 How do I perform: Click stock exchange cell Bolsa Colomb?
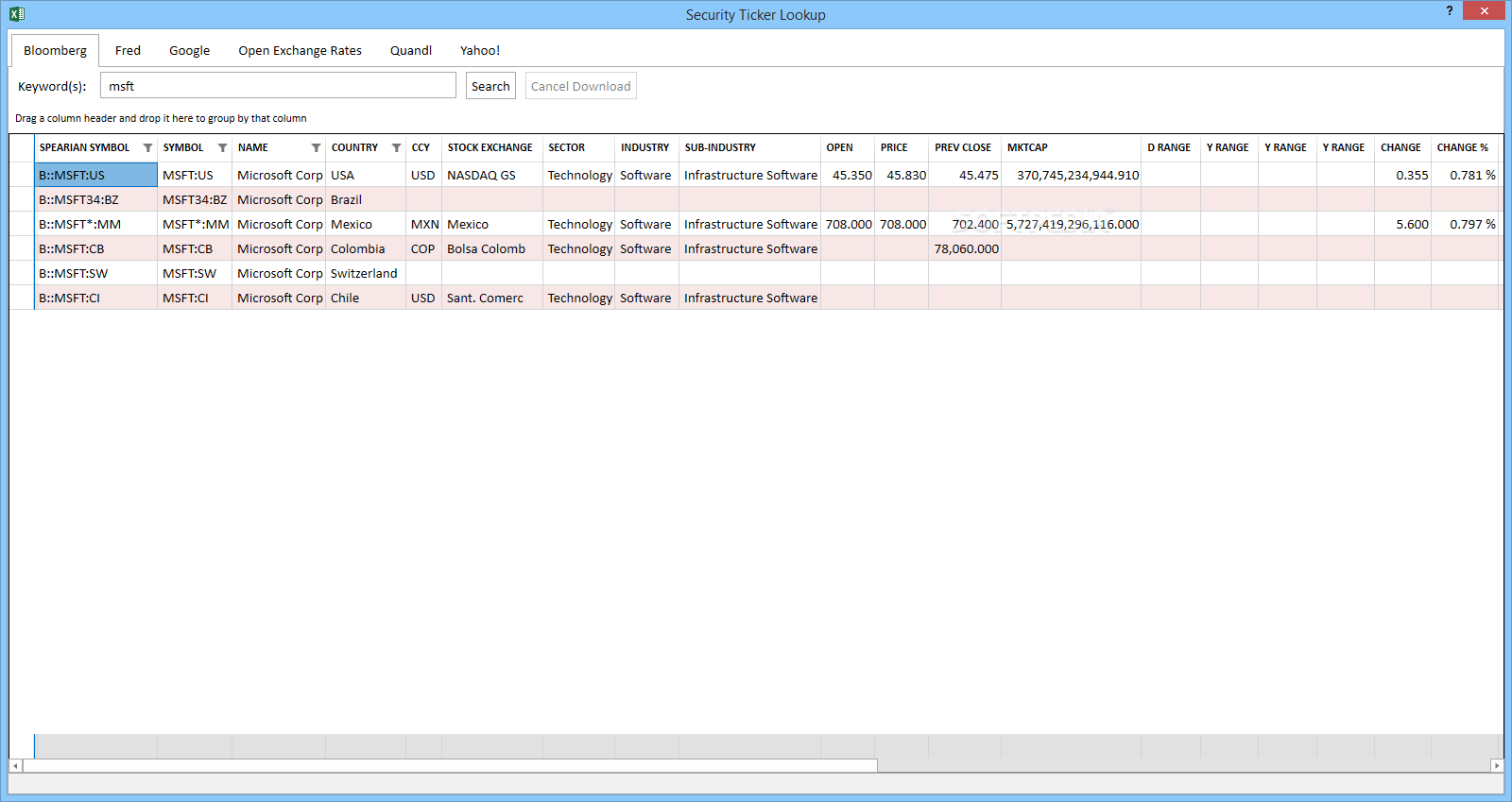click(492, 248)
